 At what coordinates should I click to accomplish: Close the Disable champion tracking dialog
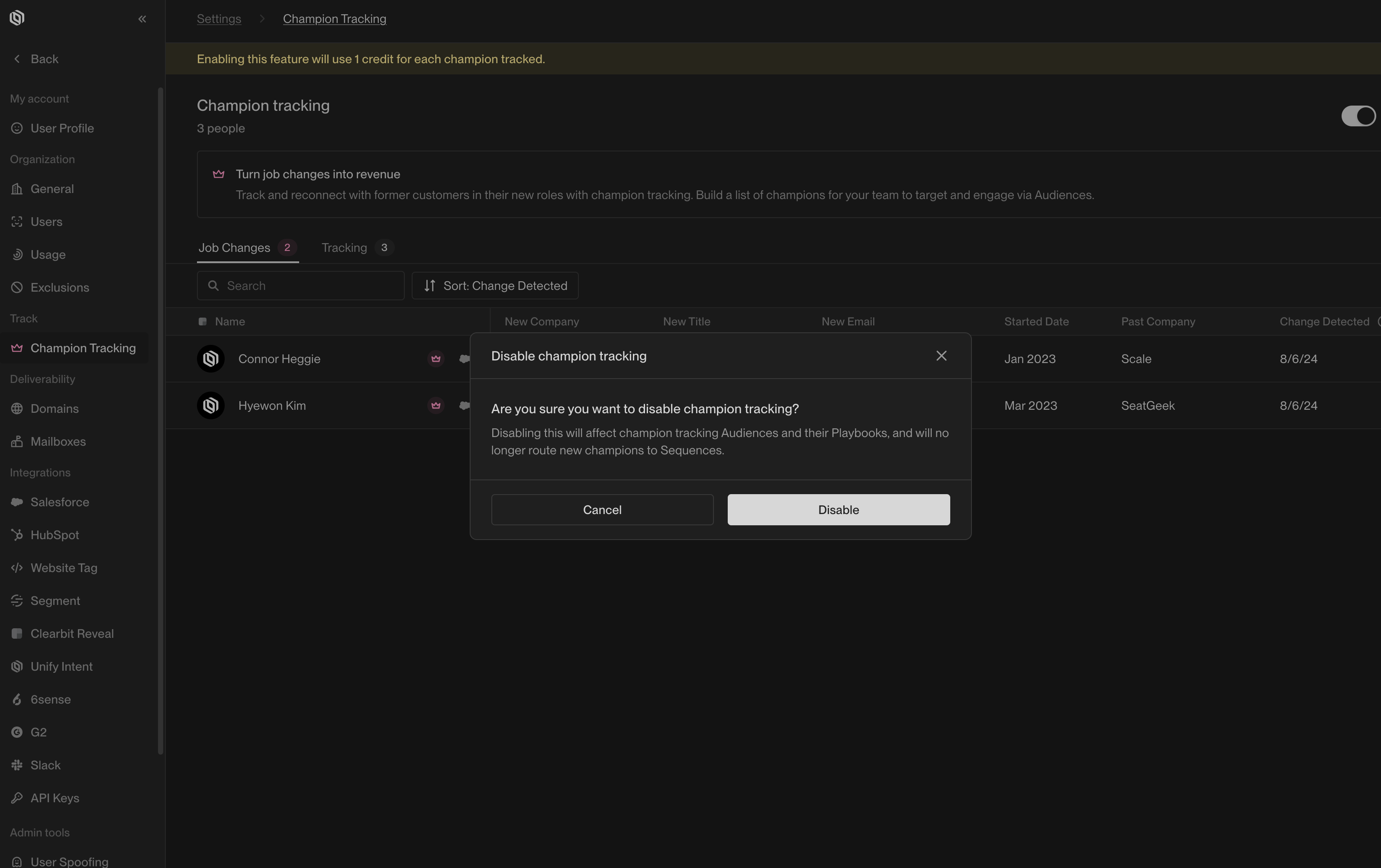pos(941,355)
